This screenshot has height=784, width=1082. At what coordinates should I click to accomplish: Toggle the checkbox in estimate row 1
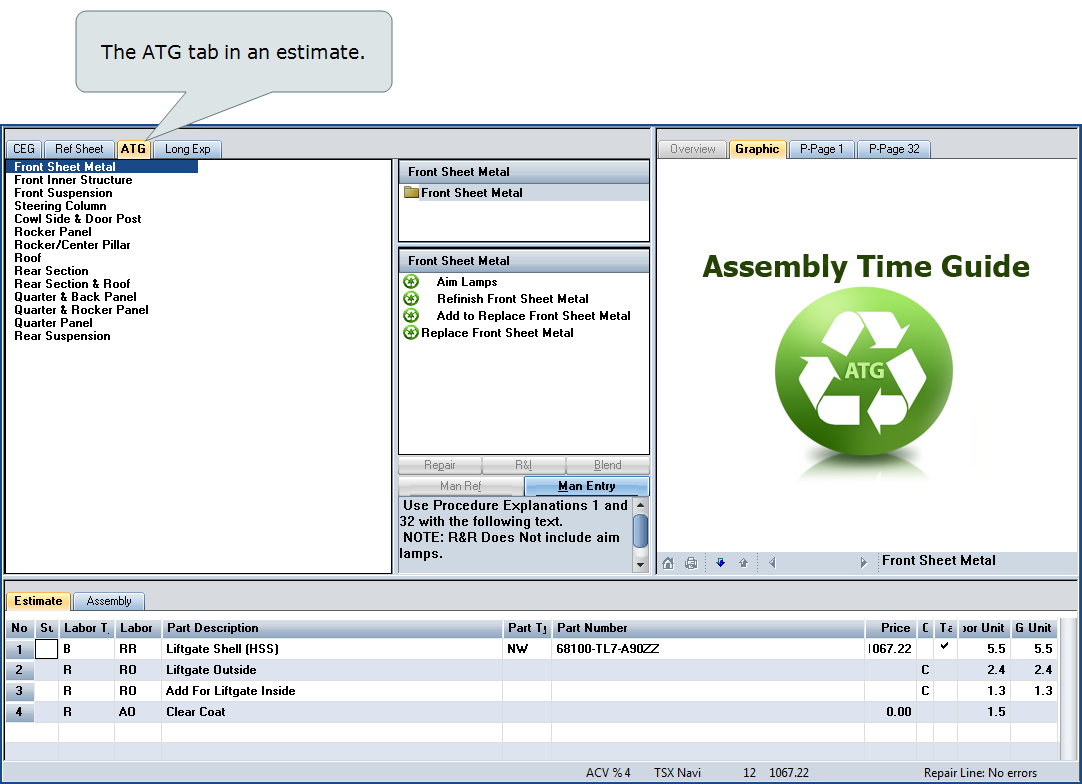point(47,649)
